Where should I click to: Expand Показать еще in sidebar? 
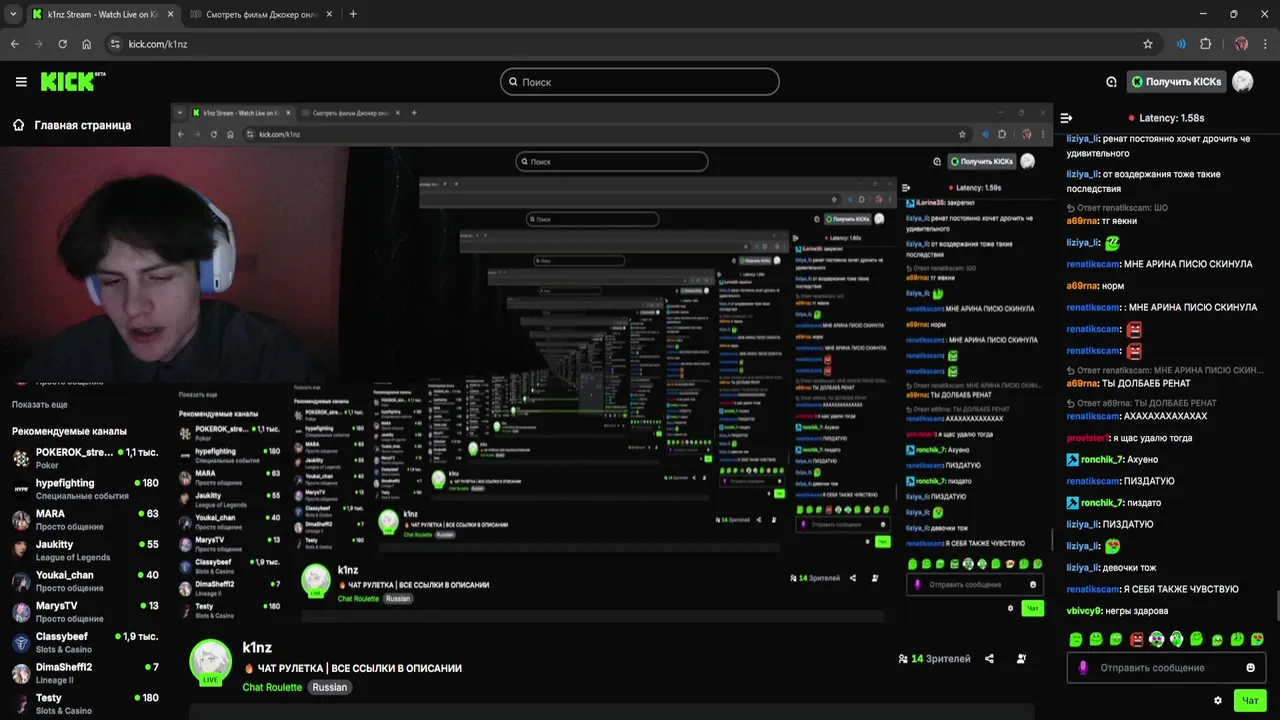[x=40, y=405]
